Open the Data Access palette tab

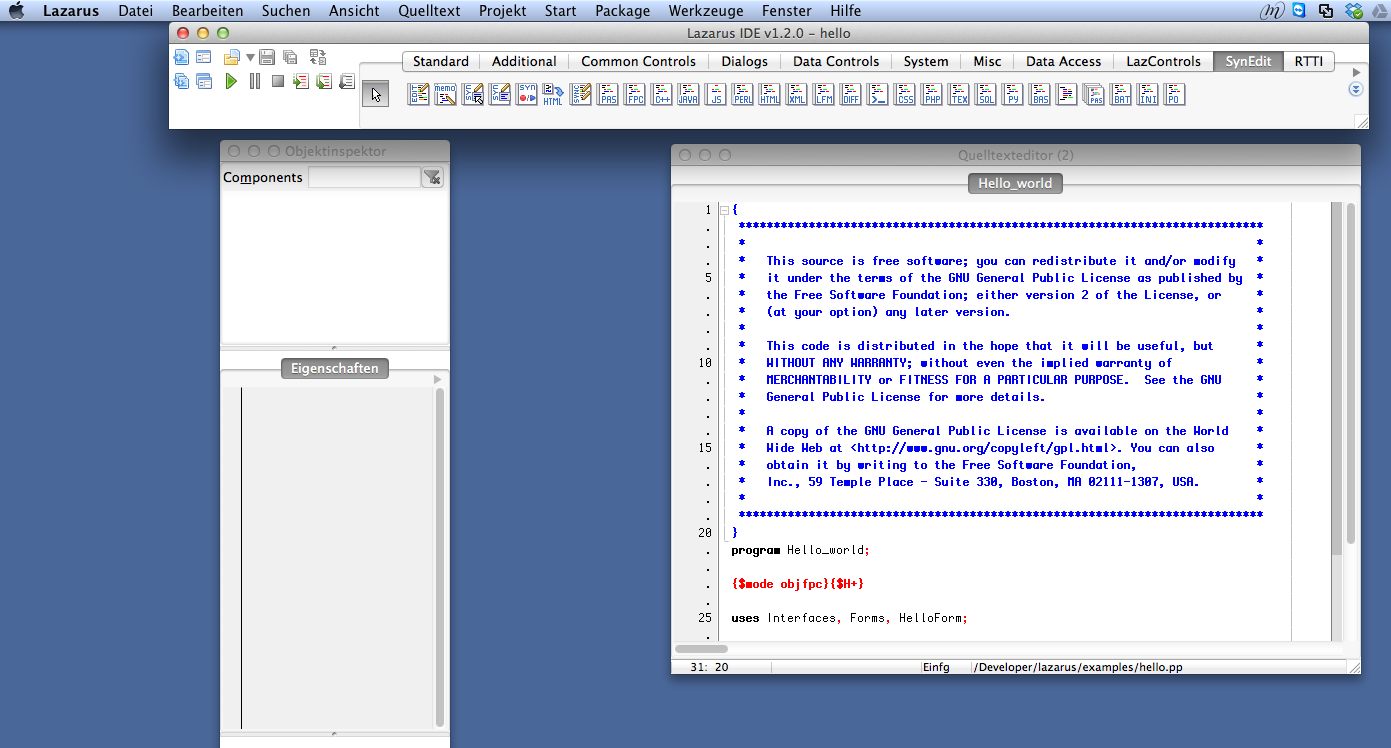coord(1063,61)
